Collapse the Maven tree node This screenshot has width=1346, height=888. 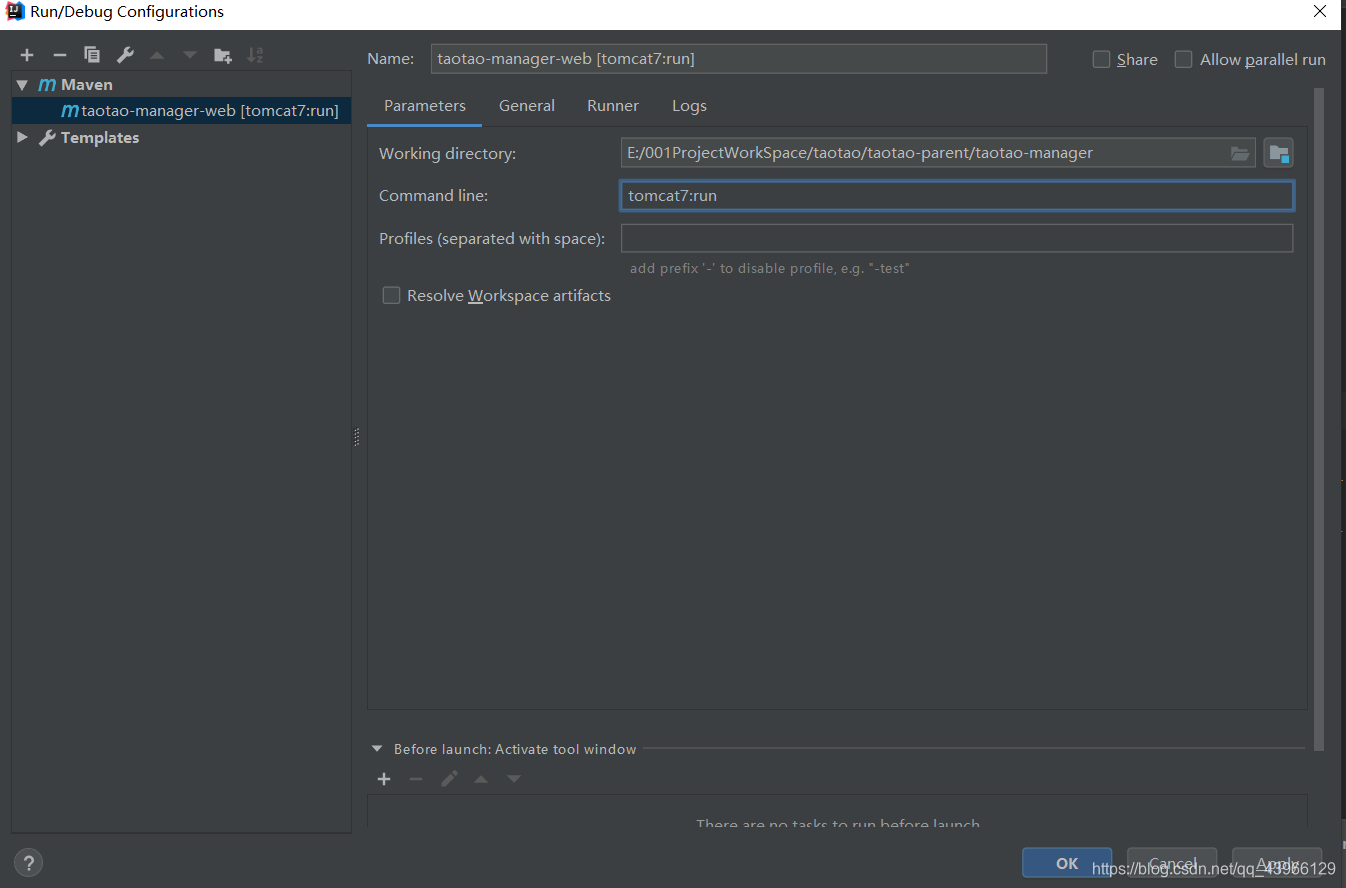(23, 85)
